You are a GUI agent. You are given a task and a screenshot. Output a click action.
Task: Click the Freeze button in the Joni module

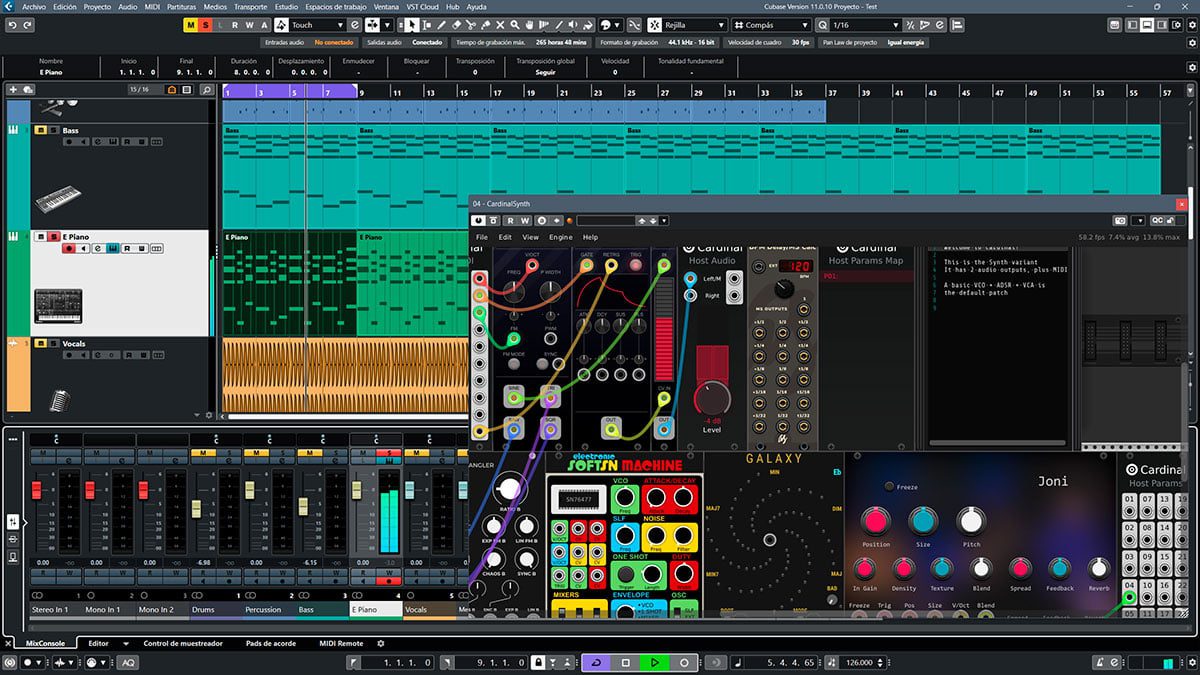(x=889, y=487)
